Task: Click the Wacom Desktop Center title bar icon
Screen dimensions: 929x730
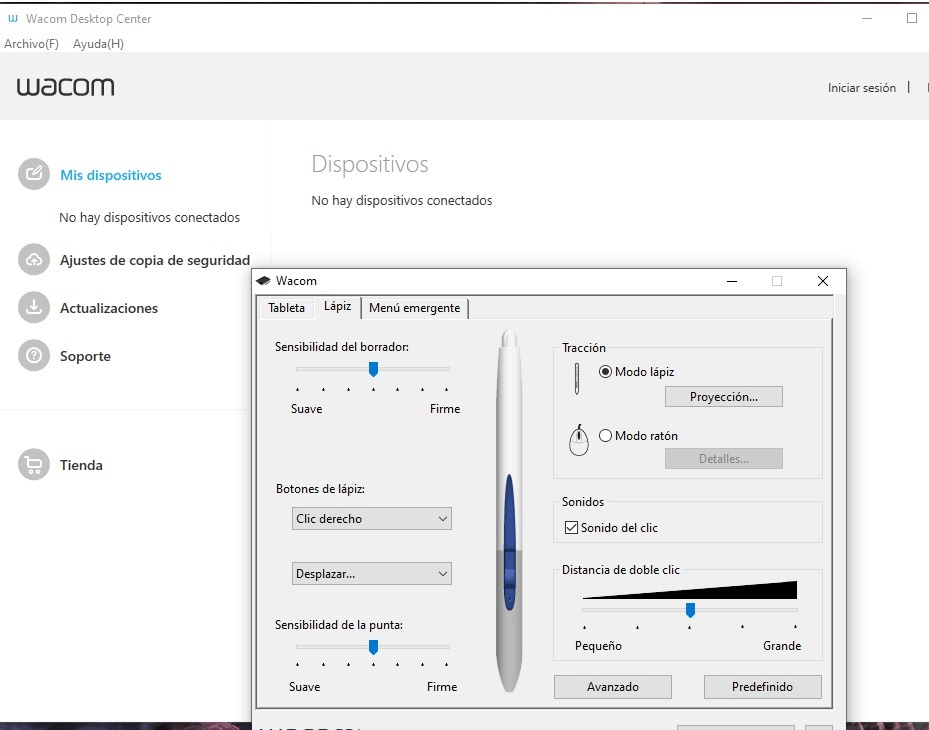Action: point(12,18)
